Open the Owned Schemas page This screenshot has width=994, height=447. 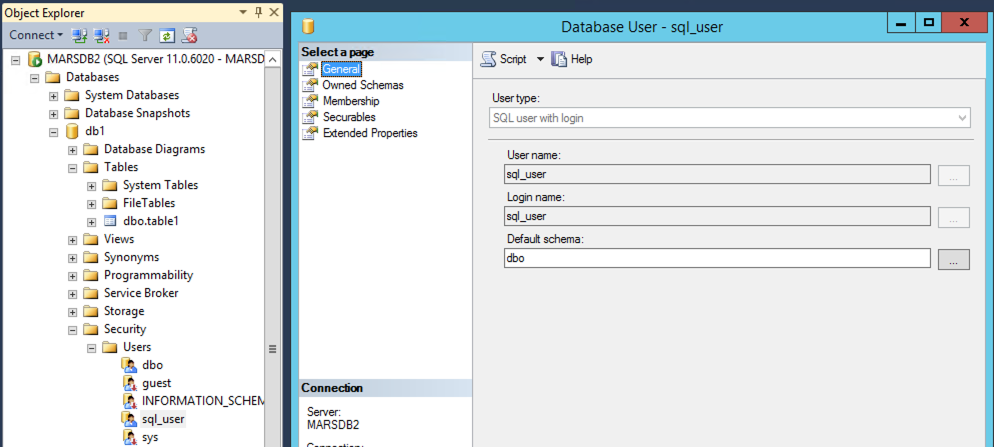tap(362, 85)
